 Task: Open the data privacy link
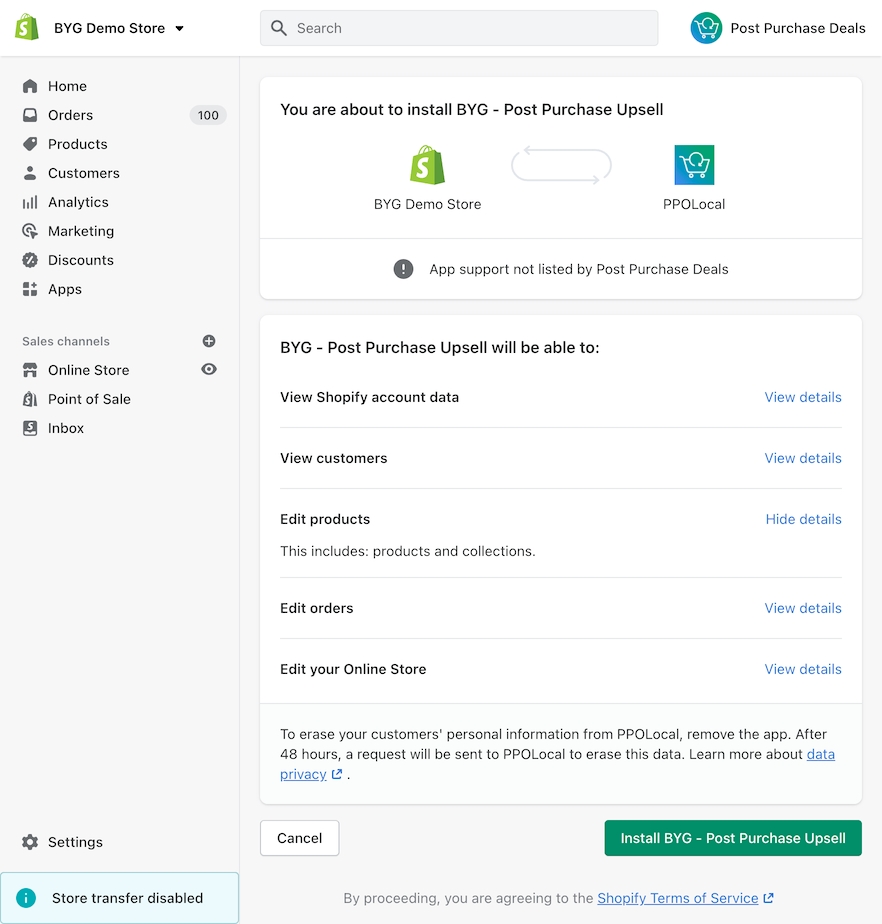(x=820, y=754)
